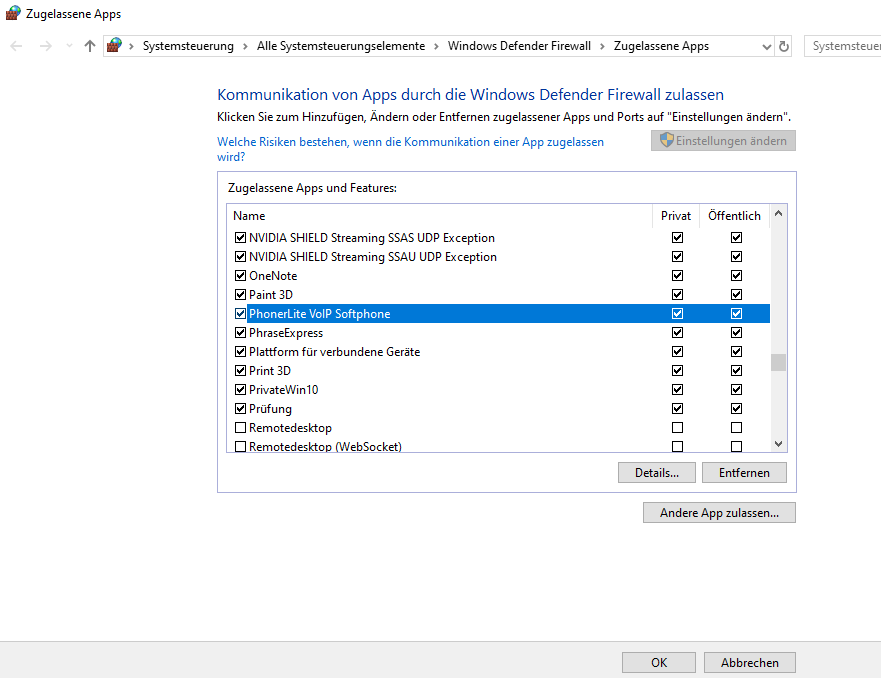Expand chevron after Windows Defender Firewall
Viewport: 881px width, 678px height.
(602, 47)
